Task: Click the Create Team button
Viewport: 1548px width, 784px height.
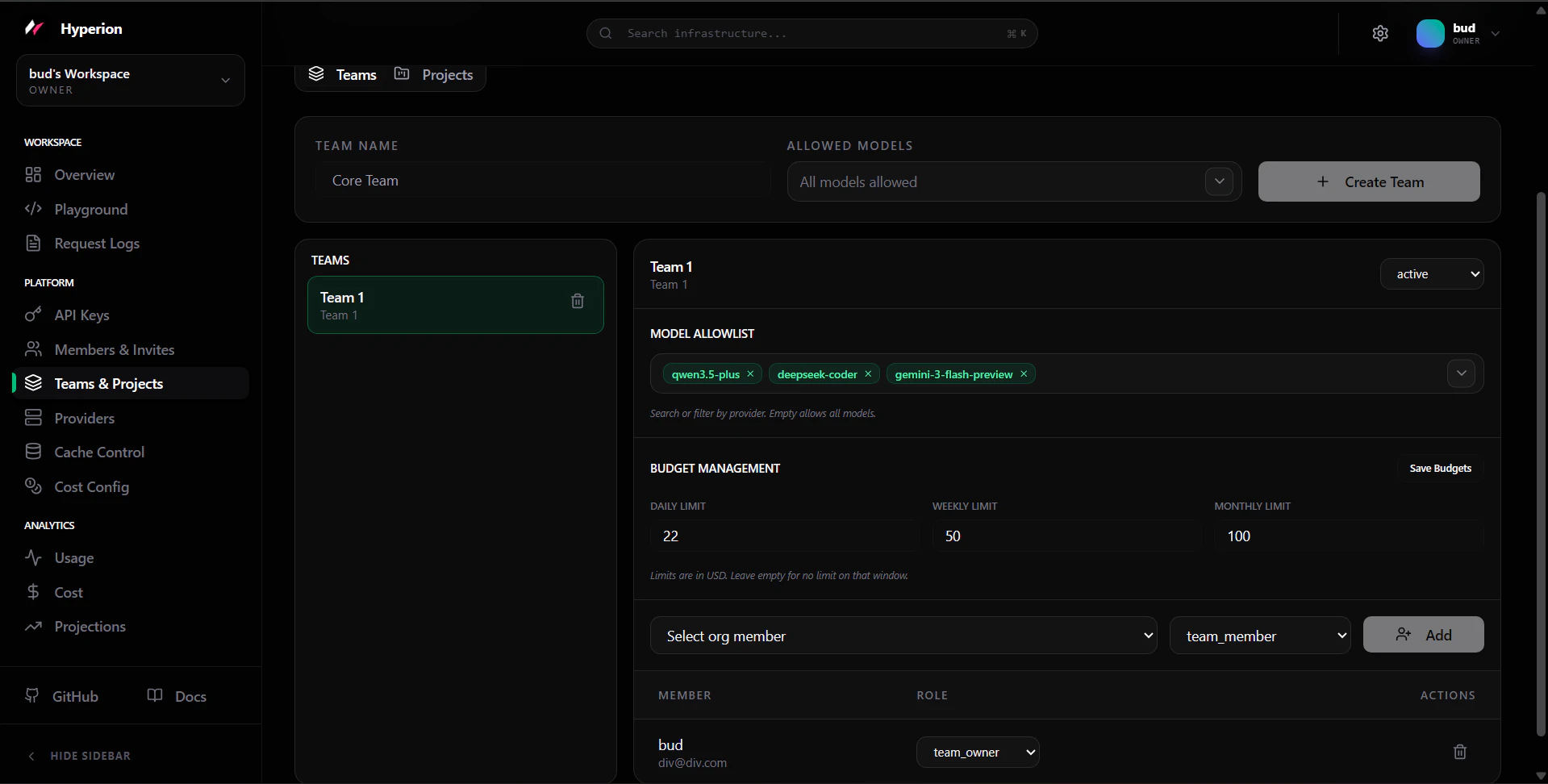Action: click(1368, 181)
